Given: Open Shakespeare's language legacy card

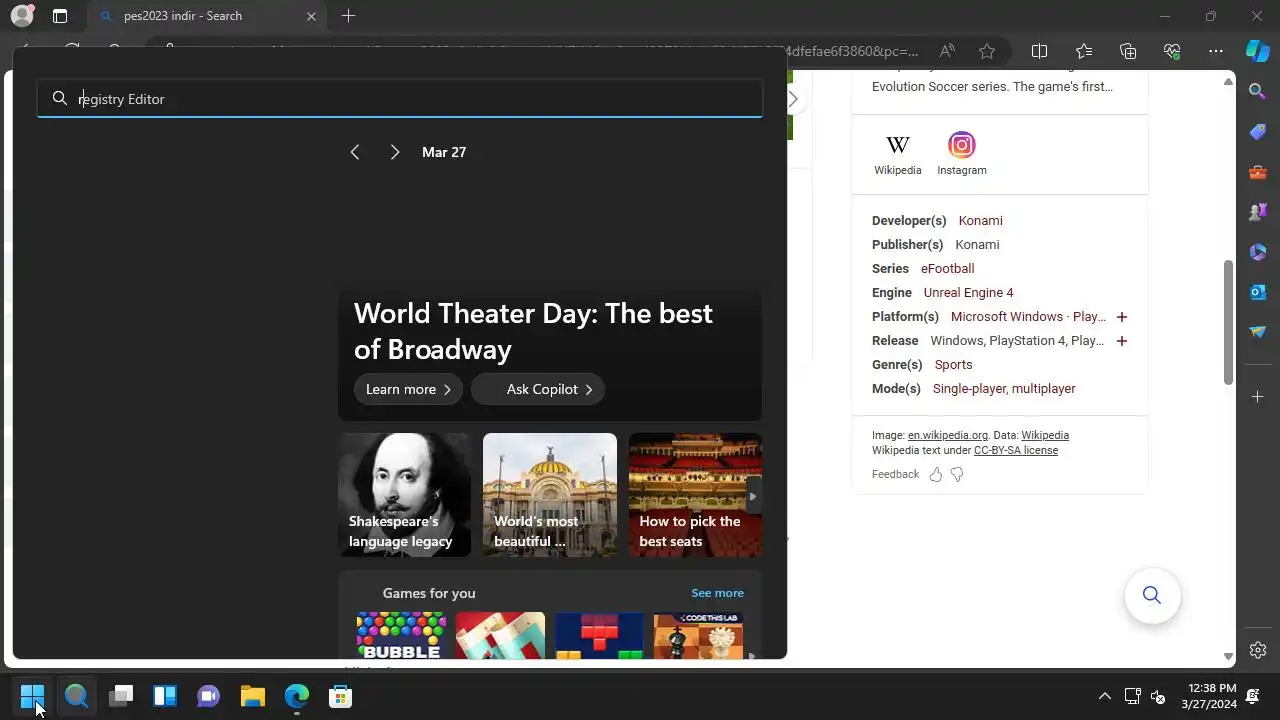Looking at the screenshot, I should coord(404,495).
